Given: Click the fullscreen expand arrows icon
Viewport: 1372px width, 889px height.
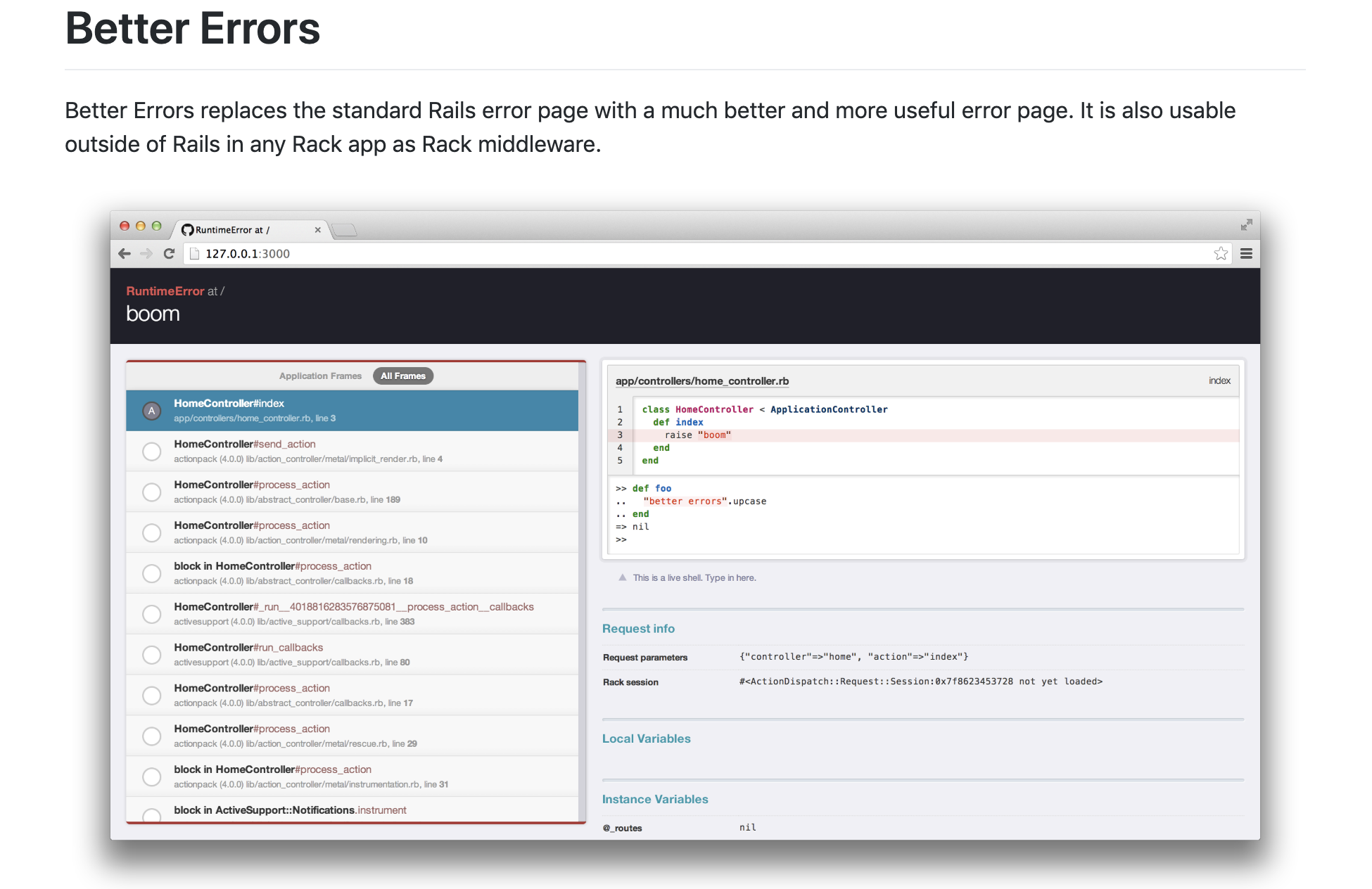Looking at the screenshot, I should 1247,225.
